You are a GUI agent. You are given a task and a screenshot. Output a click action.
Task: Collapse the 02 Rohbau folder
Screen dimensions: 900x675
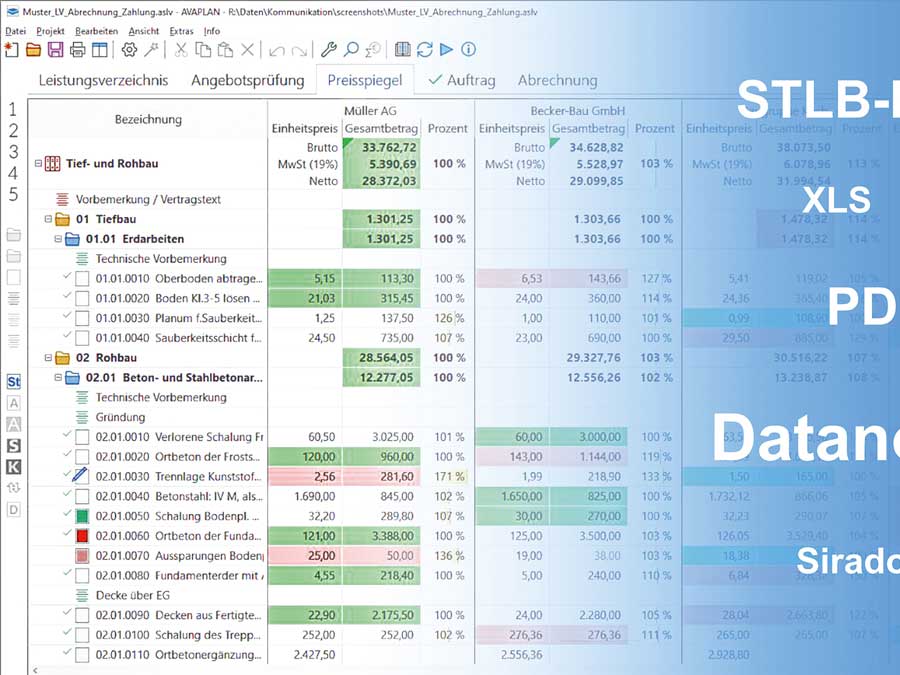tap(48, 358)
